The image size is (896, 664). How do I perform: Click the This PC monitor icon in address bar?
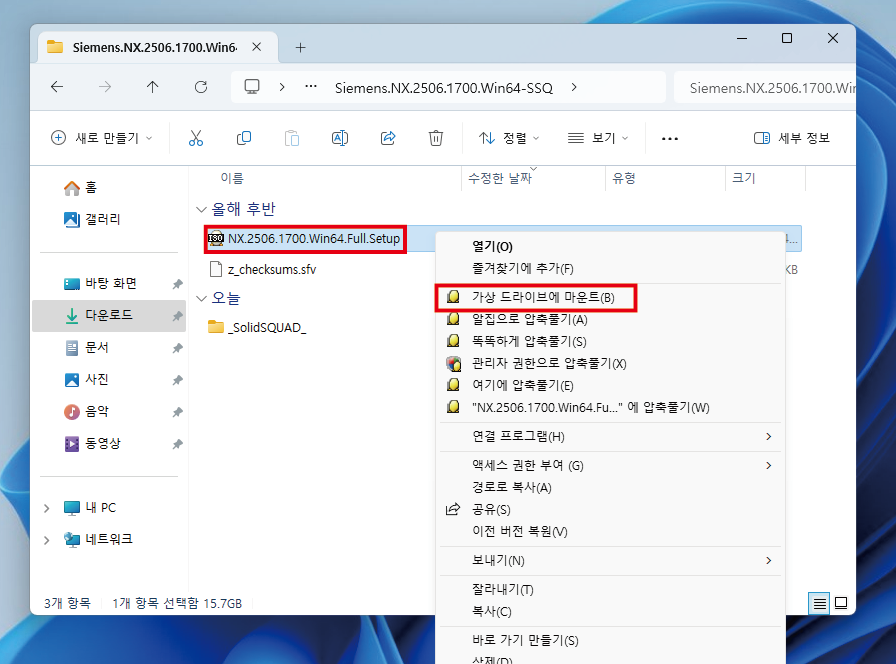point(252,87)
